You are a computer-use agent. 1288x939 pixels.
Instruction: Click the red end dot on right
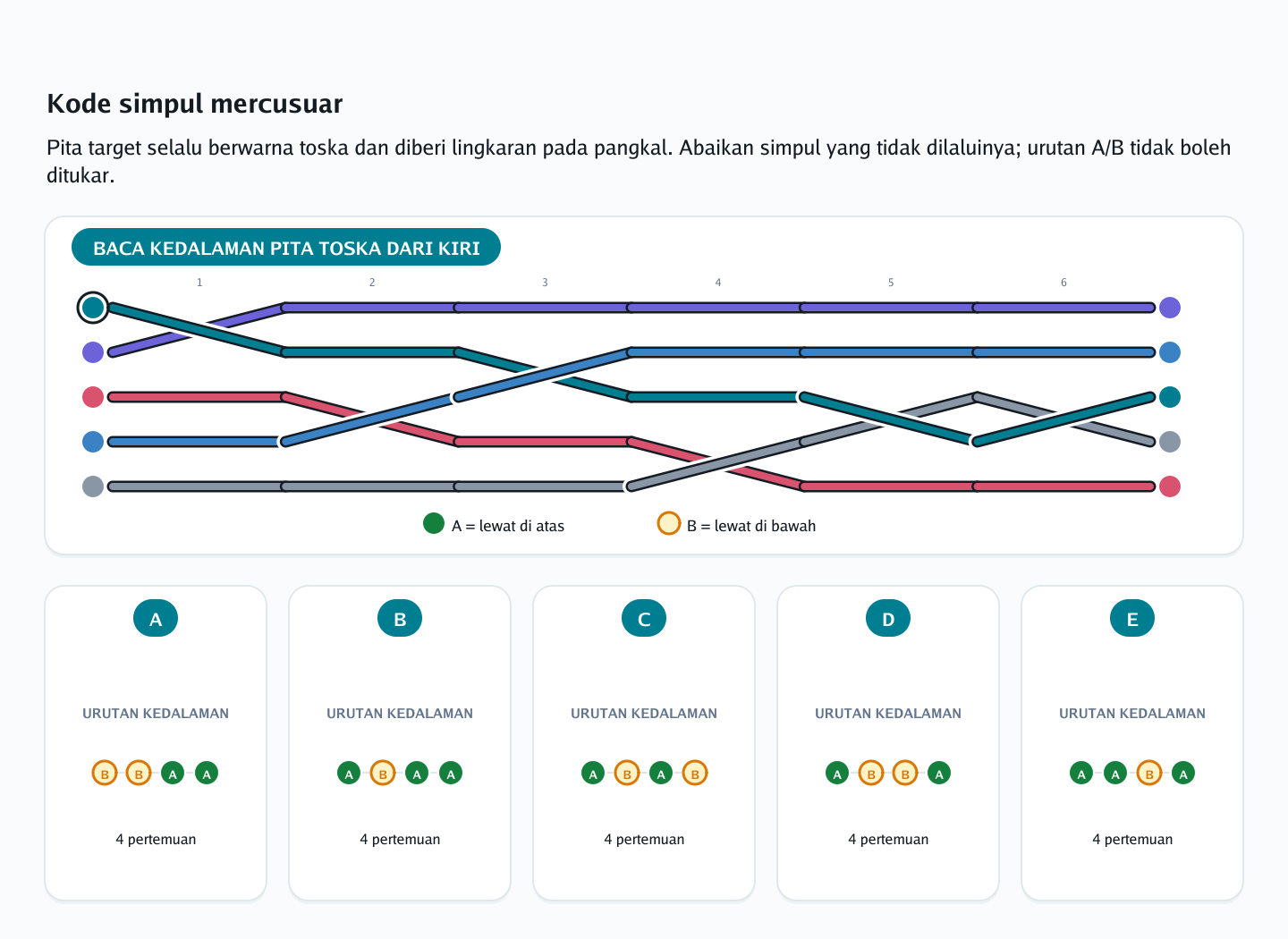pos(1170,486)
